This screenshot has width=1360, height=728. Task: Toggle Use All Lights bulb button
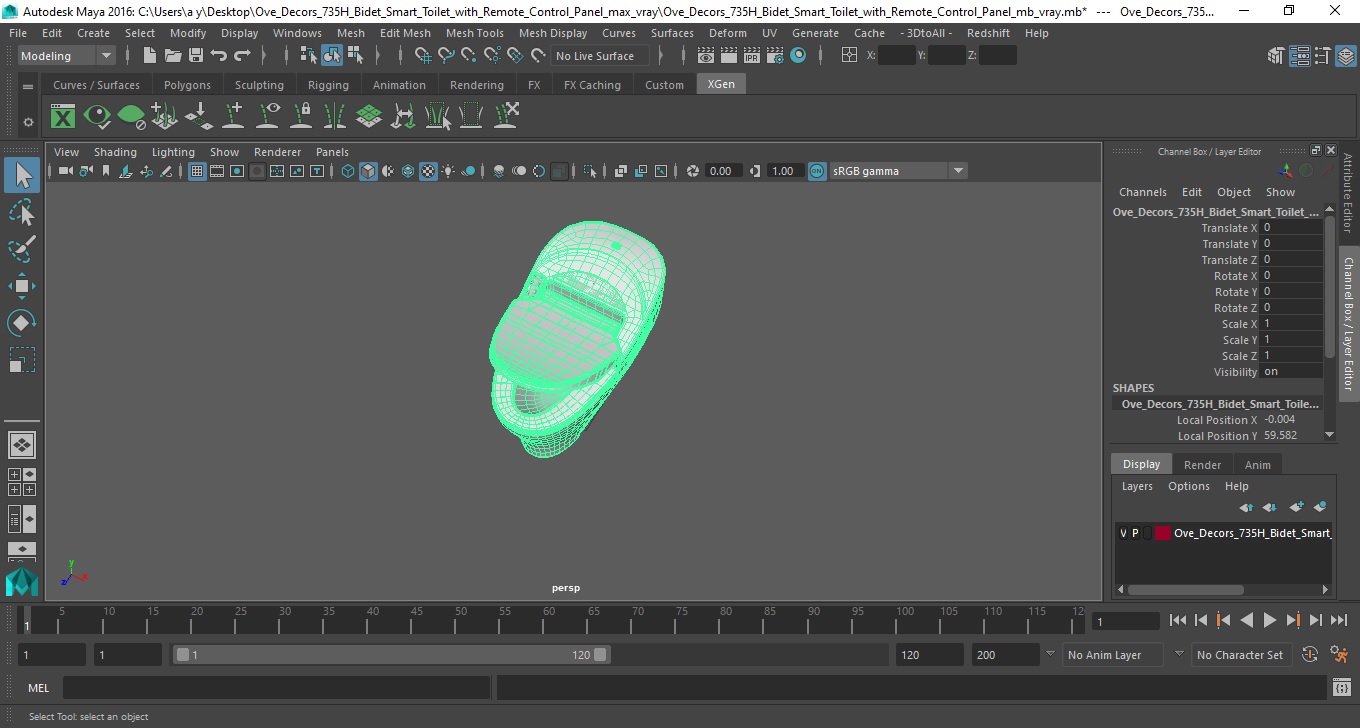click(448, 171)
